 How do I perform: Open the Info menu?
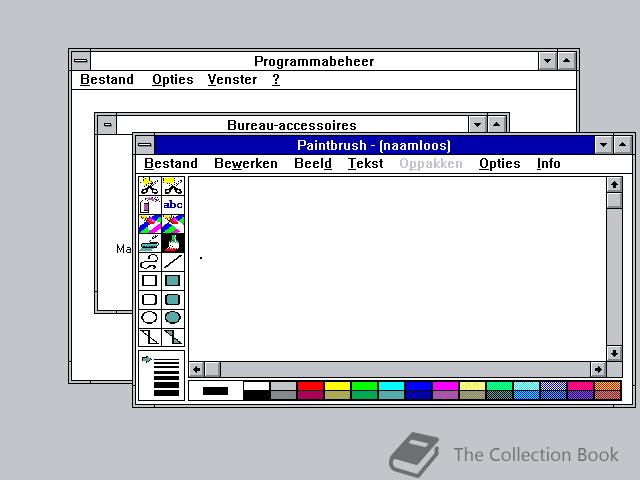tap(549, 164)
